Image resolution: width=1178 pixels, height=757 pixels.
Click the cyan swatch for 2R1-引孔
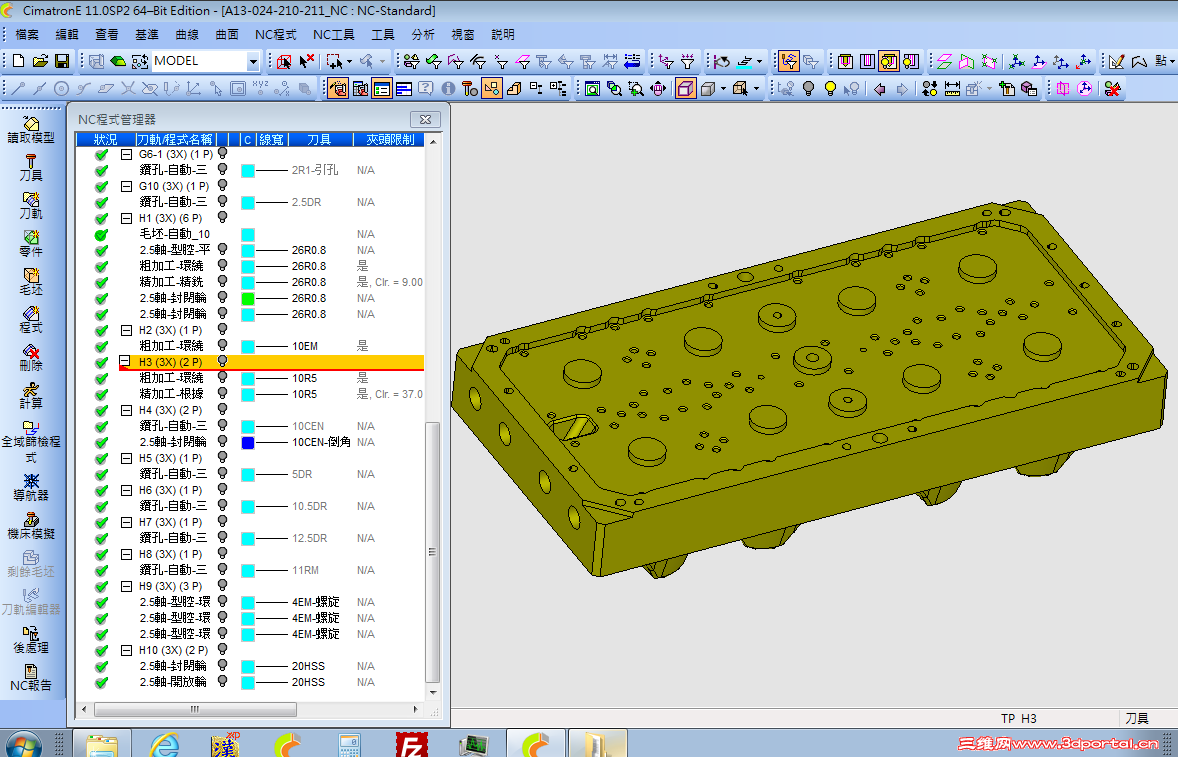[x=248, y=170]
